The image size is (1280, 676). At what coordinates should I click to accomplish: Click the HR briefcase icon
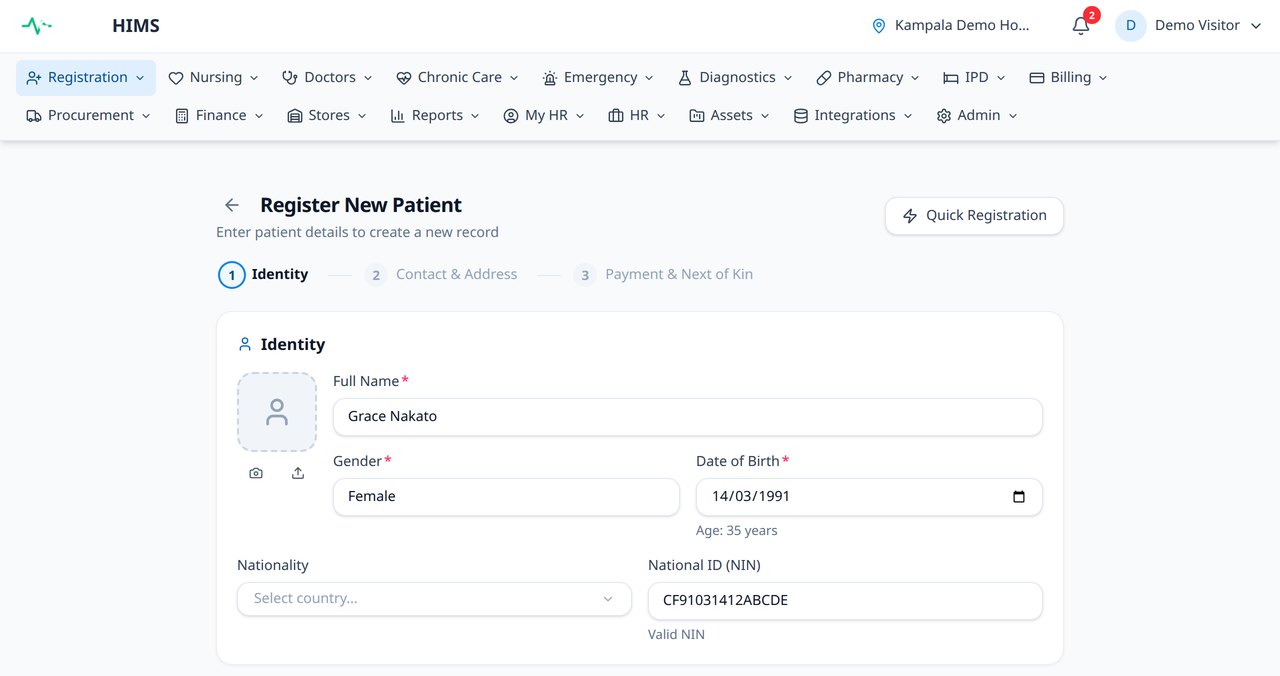pos(616,116)
